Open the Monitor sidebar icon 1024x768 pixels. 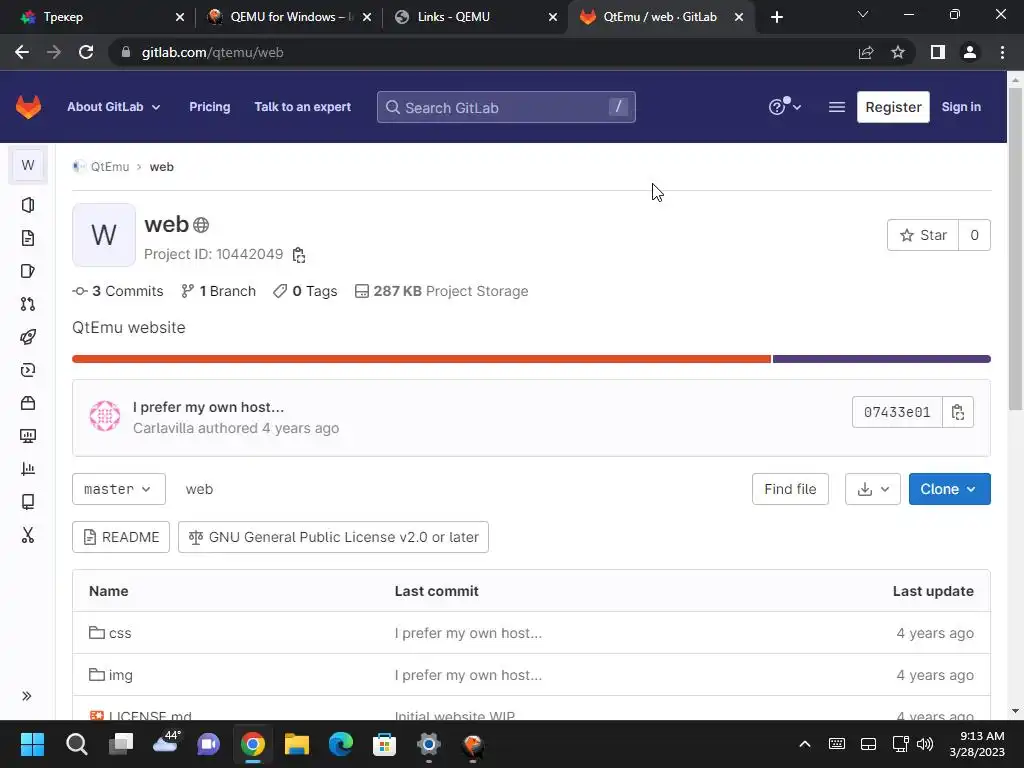pos(27,436)
